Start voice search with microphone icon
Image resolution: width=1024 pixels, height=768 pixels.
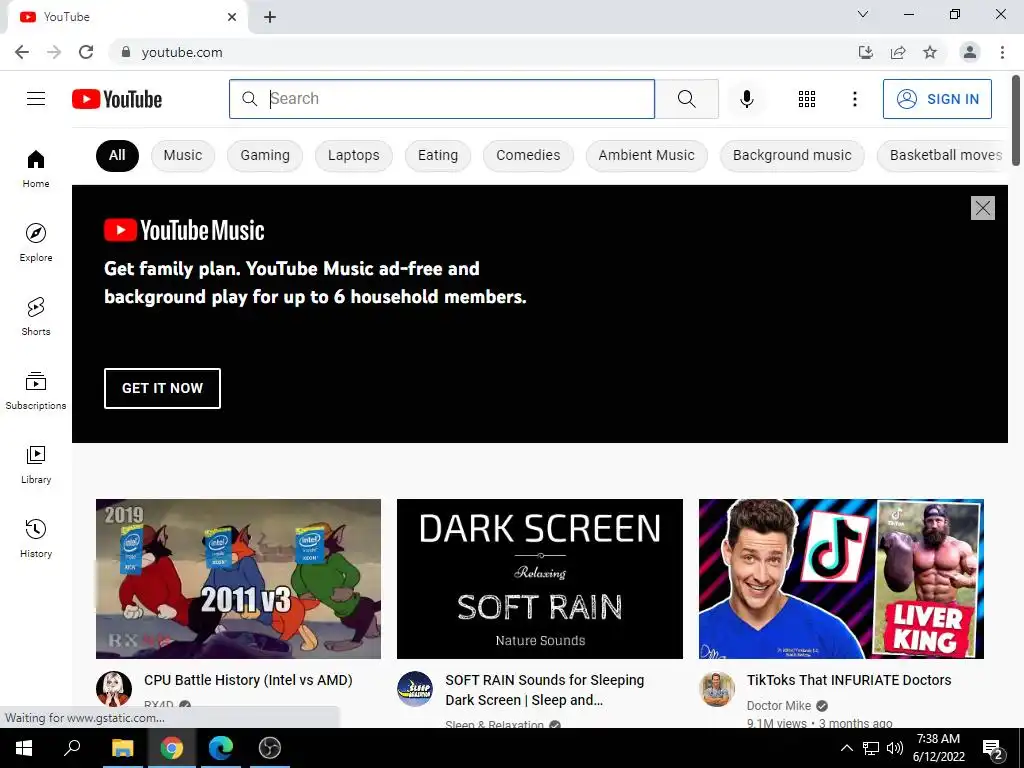(x=746, y=99)
